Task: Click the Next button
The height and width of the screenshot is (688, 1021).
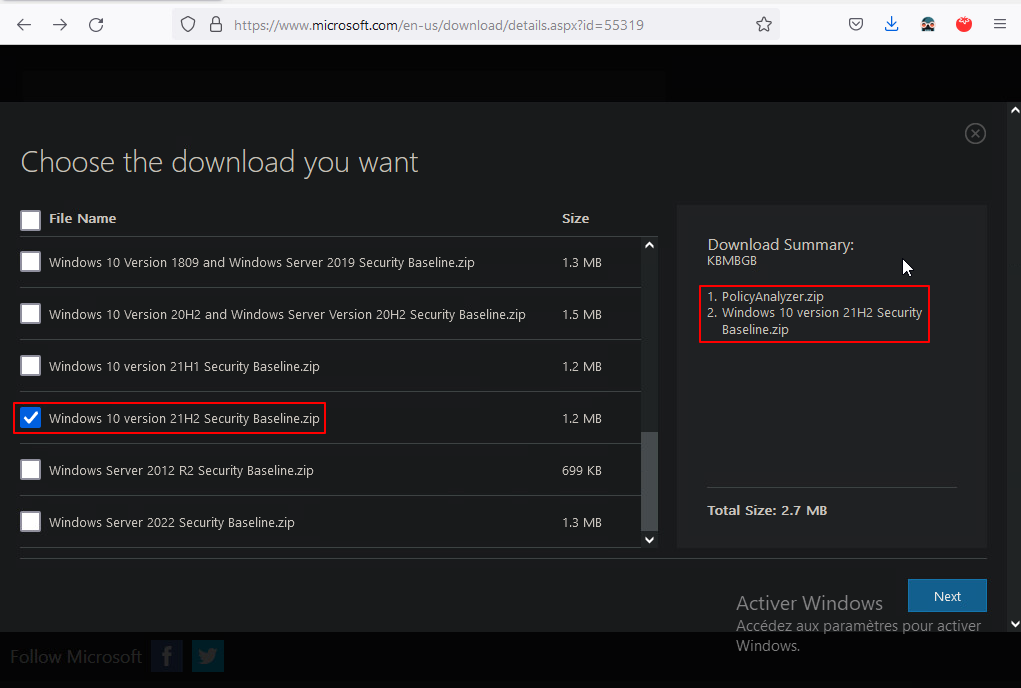Action: [947, 596]
